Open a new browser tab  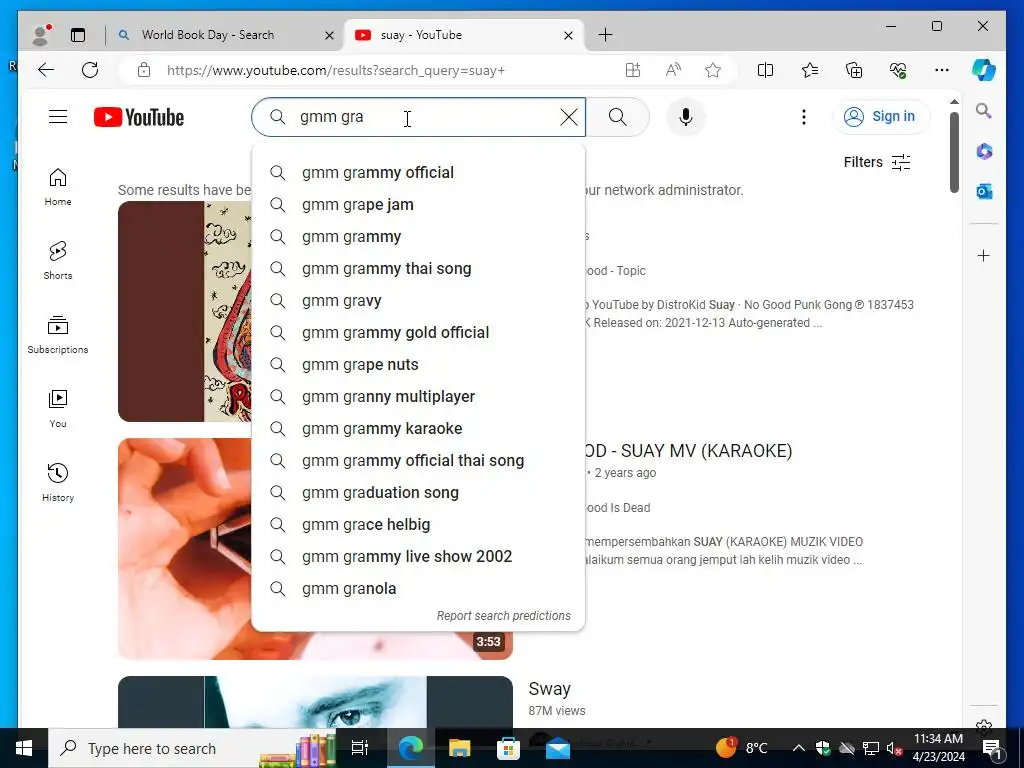click(x=605, y=35)
